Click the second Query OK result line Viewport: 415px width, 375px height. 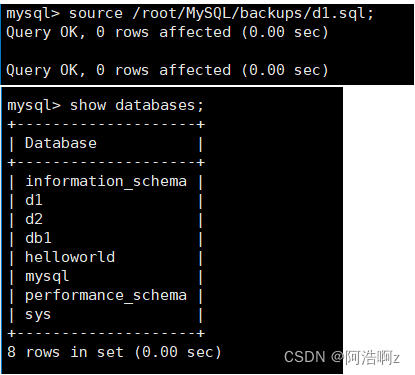click(x=167, y=70)
